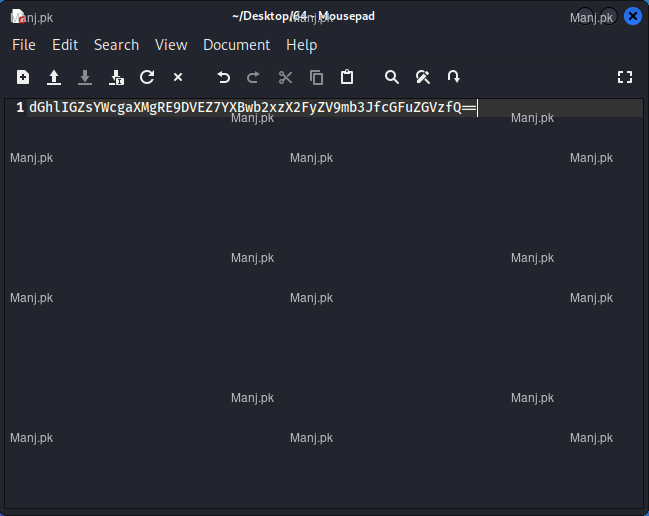649x516 pixels.
Task: Click the Copy icon in toolbar
Action: coord(316,77)
